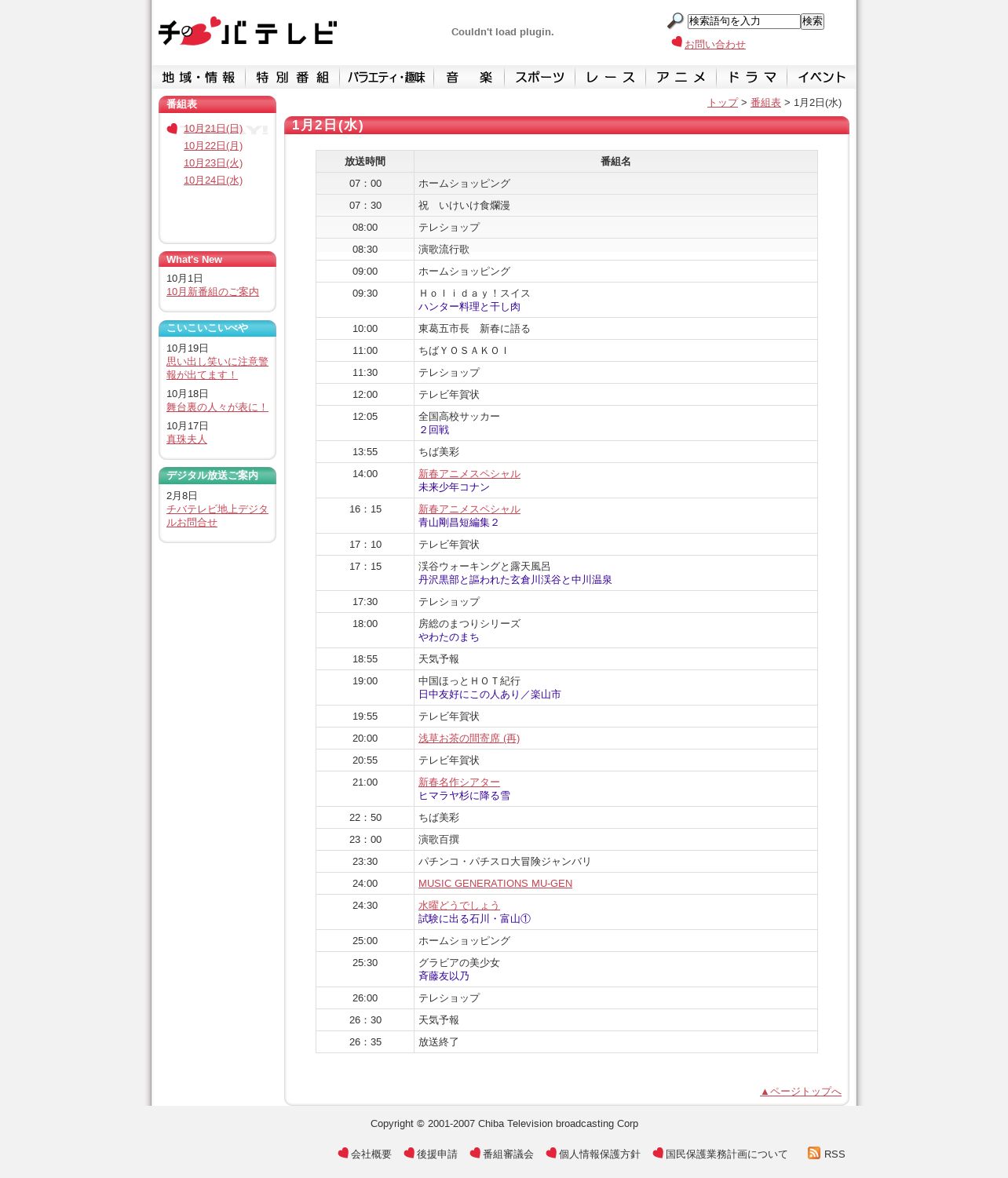Click heart icon beside 後援申請
This screenshot has height=1178, width=1008.
click(409, 1153)
